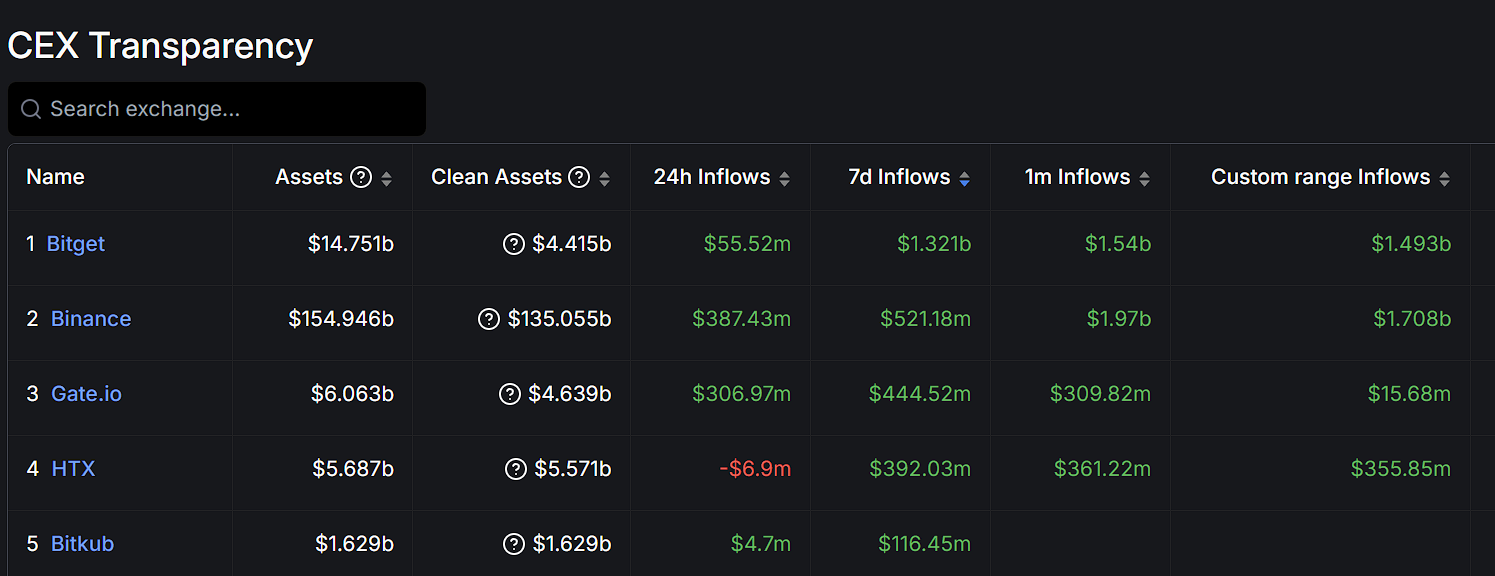Open the HTX exchange link
1495x576 pixels.
tap(73, 469)
